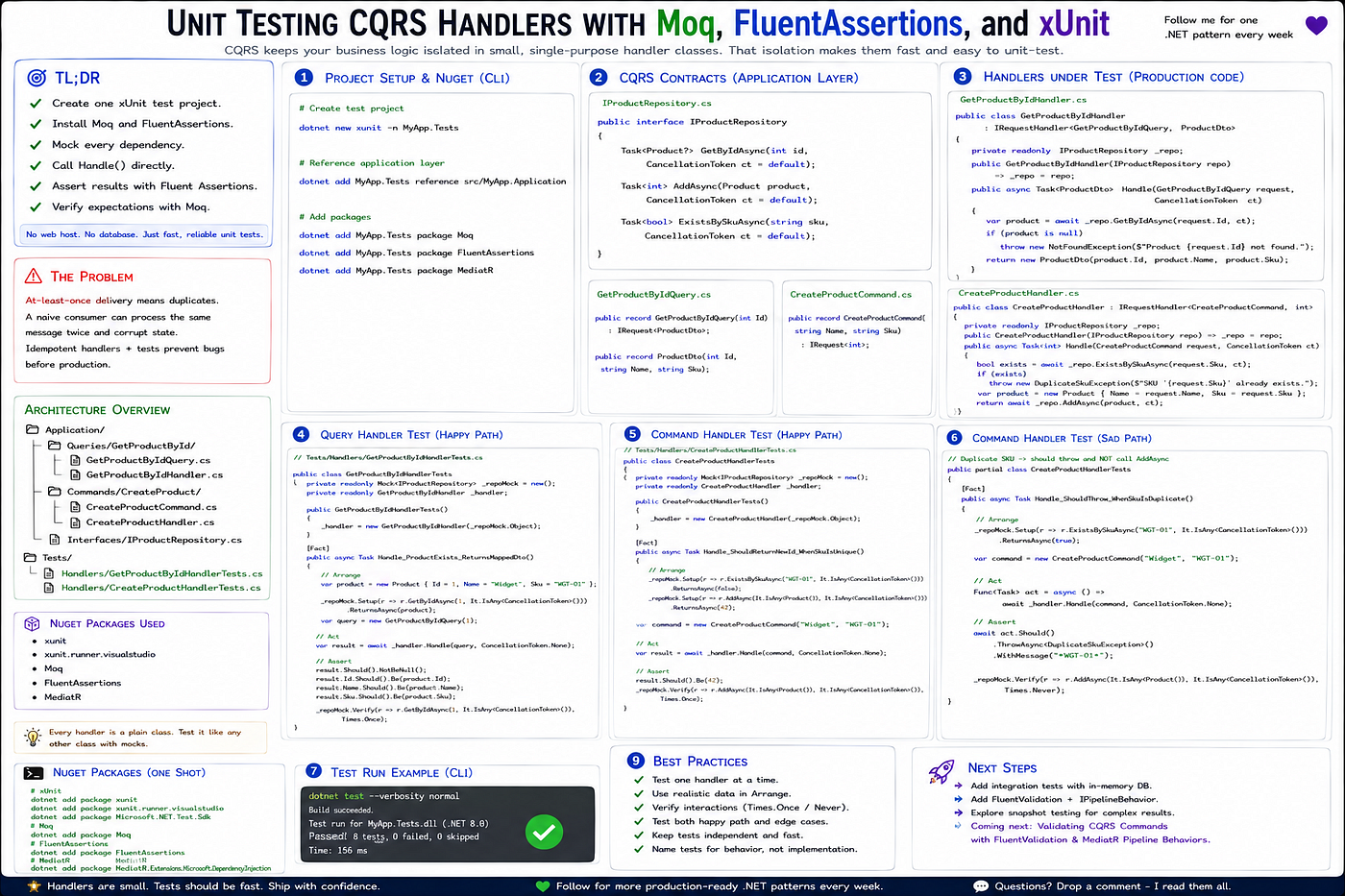Click checkmark beside Keep tests independent and fast
1345x896 pixels.
click(639, 835)
